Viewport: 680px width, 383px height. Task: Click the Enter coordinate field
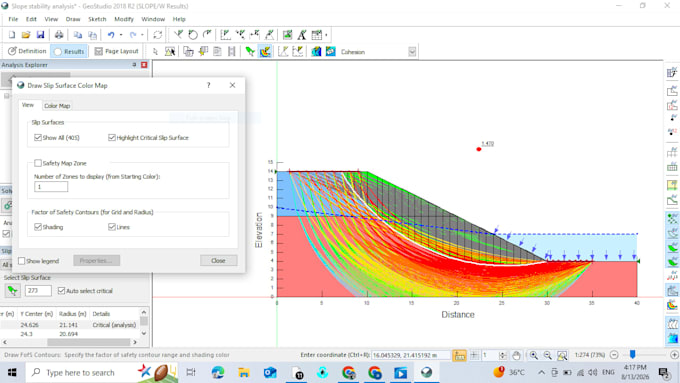(411, 355)
